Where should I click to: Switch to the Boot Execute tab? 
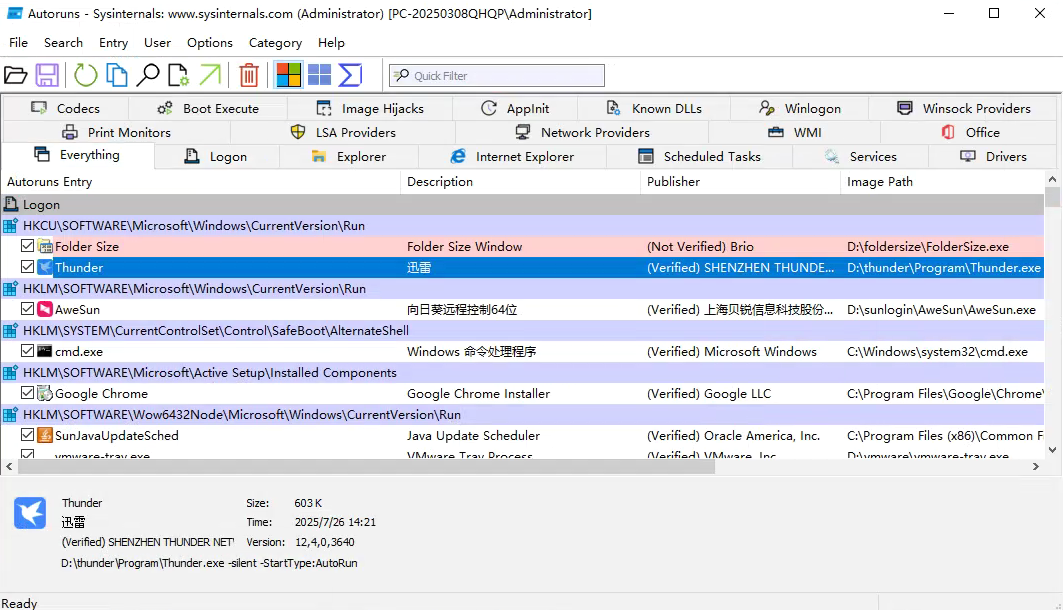coord(208,108)
